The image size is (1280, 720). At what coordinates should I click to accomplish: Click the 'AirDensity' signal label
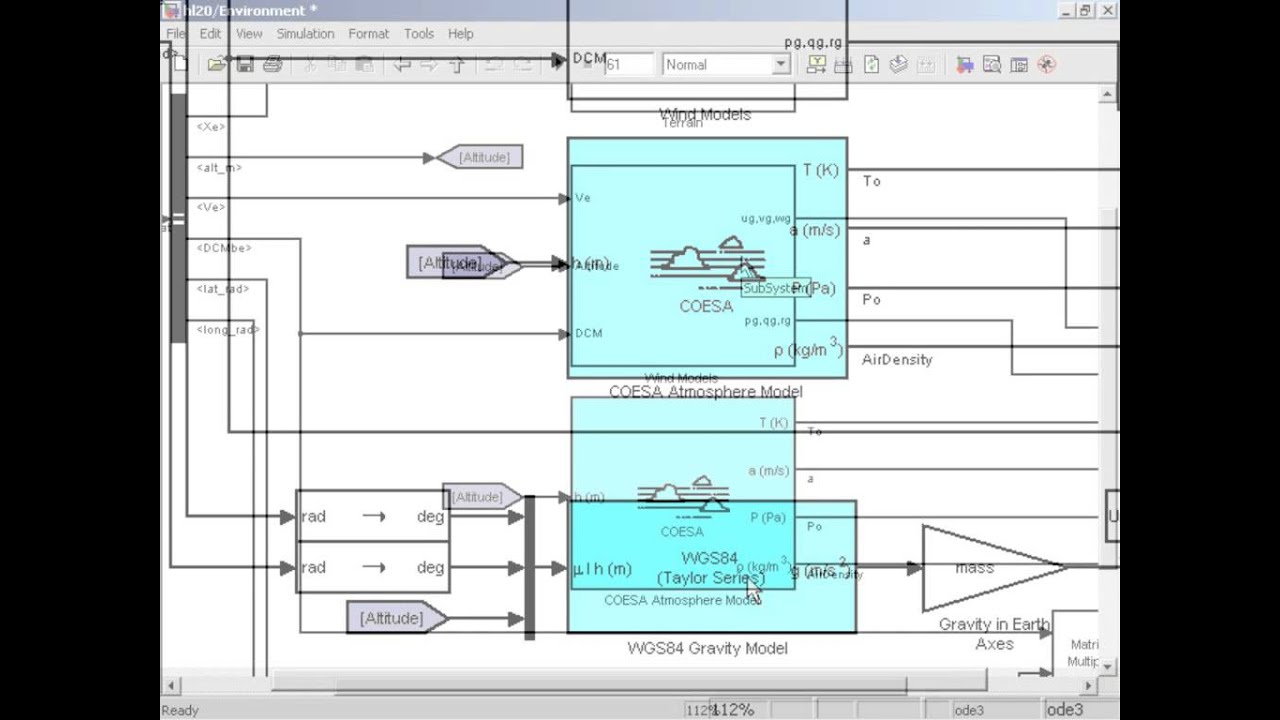coord(897,359)
